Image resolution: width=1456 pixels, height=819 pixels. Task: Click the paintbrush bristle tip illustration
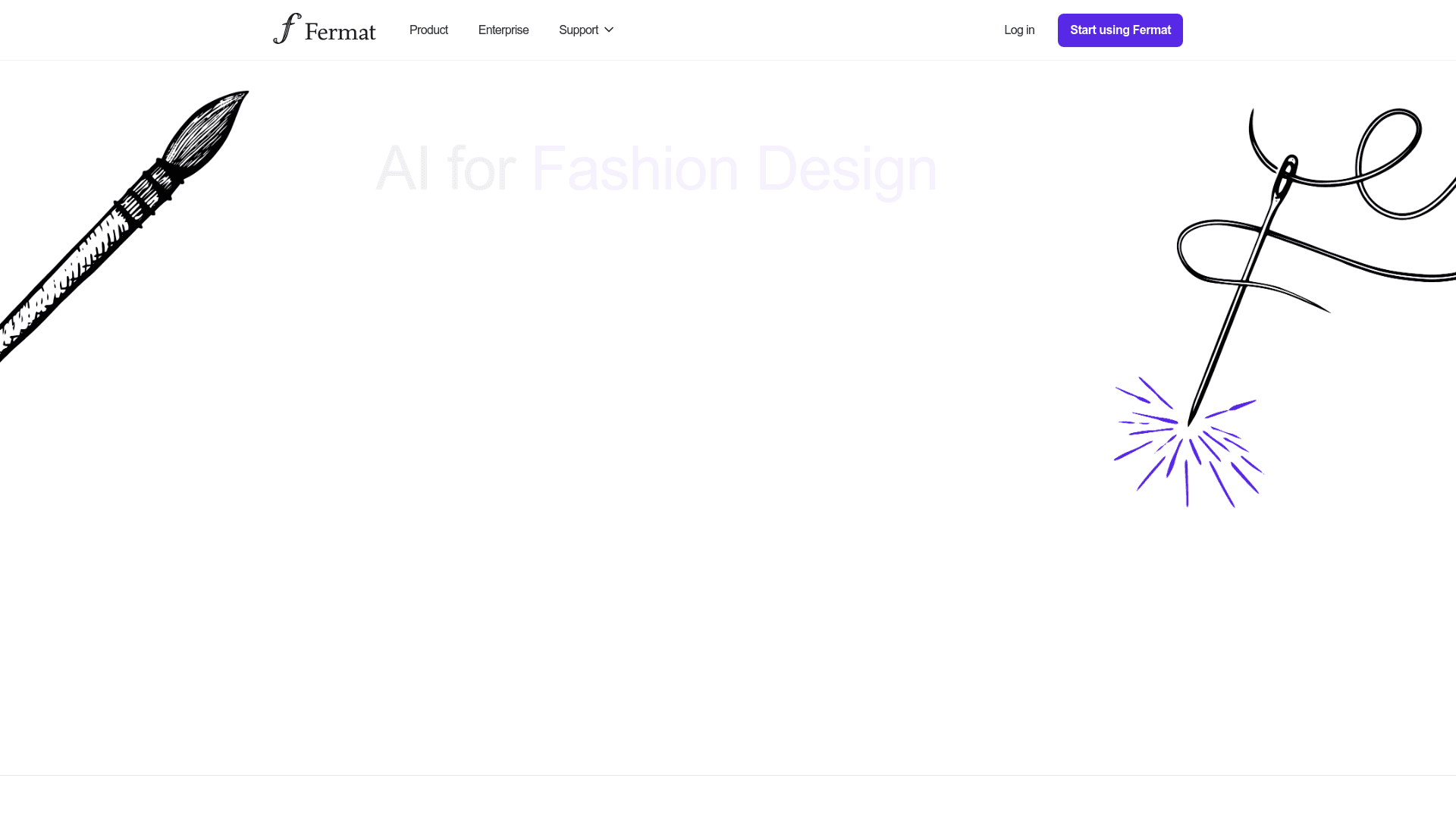tap(206, 129)
